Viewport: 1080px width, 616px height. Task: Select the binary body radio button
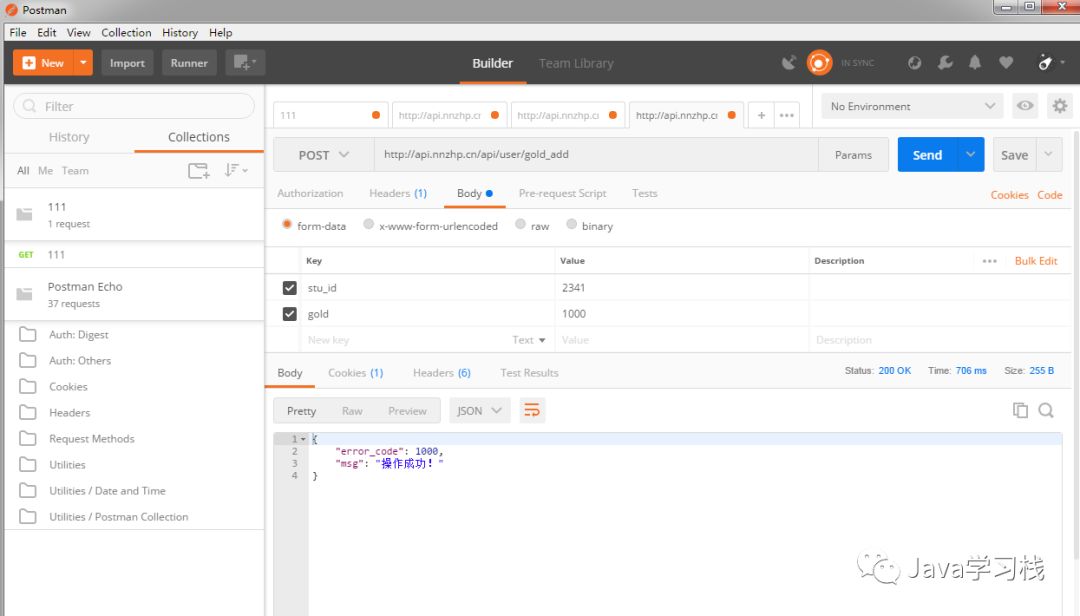click(571, 225)
